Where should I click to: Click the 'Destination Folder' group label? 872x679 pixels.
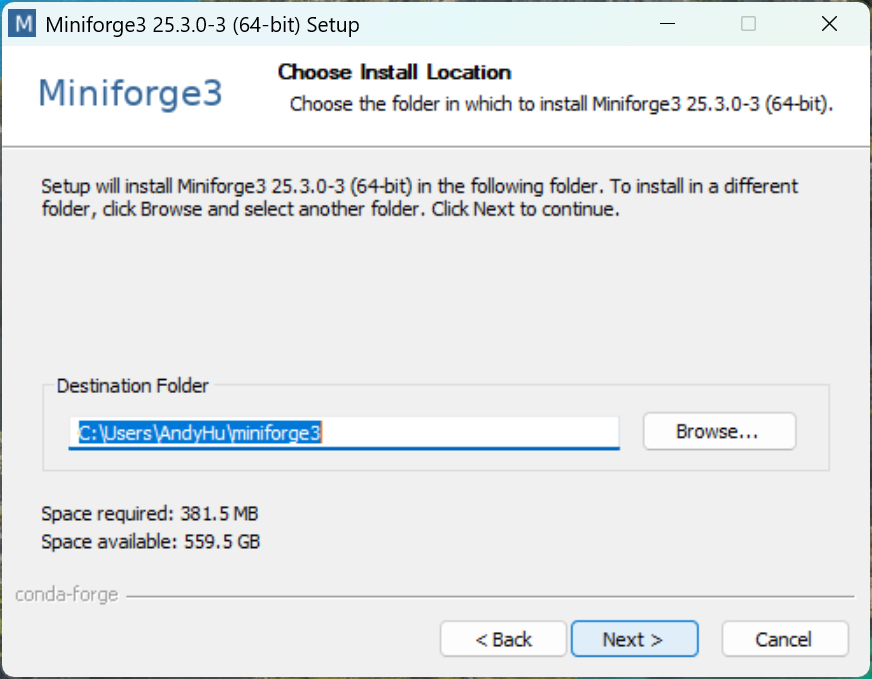[x=132, y=386]
